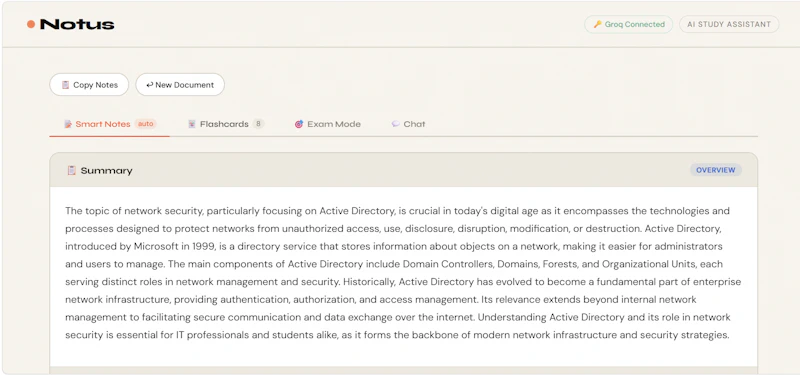Click the Summary section icon

coord(71,170)
